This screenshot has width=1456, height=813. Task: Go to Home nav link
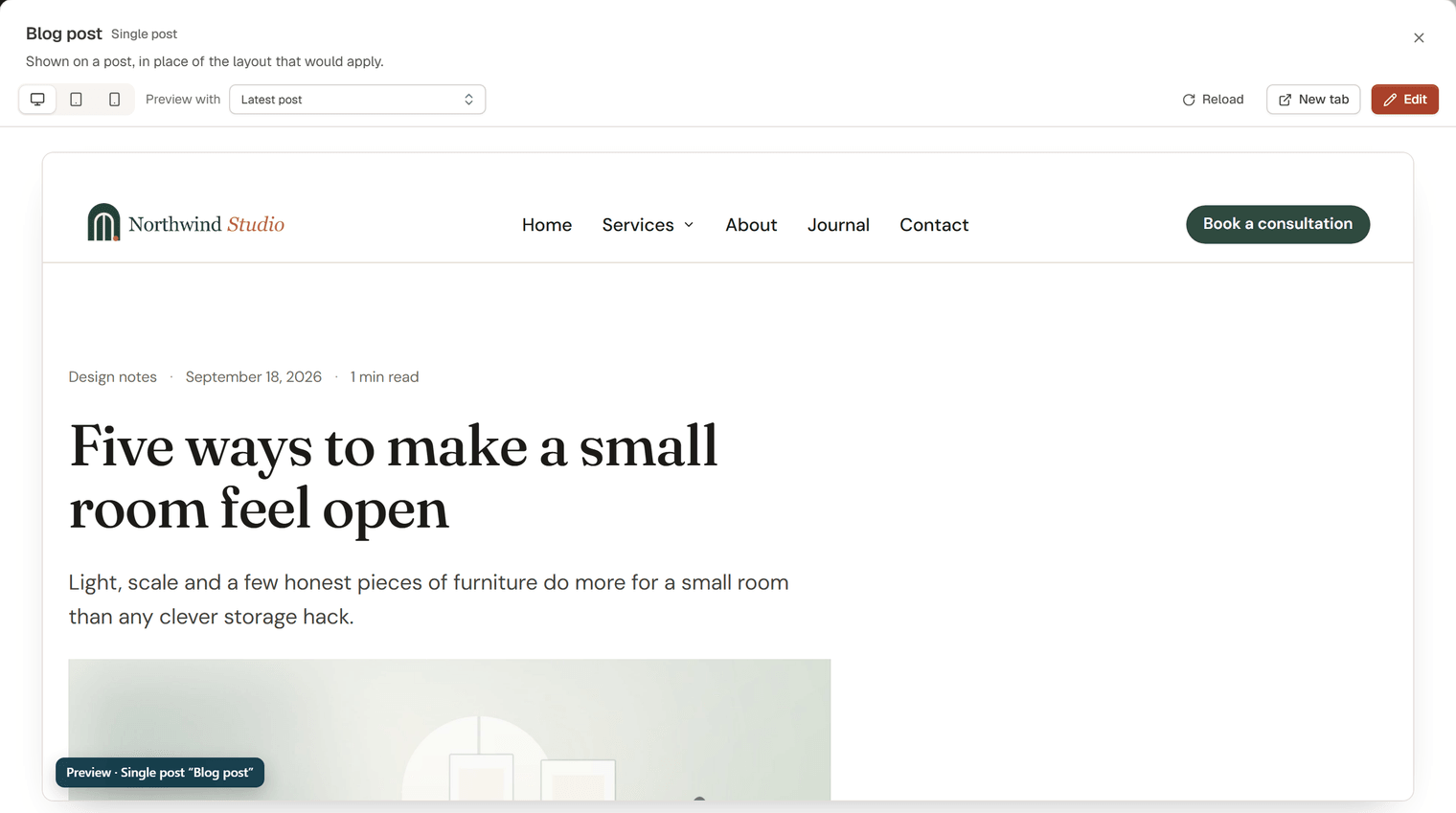point(547,225)
